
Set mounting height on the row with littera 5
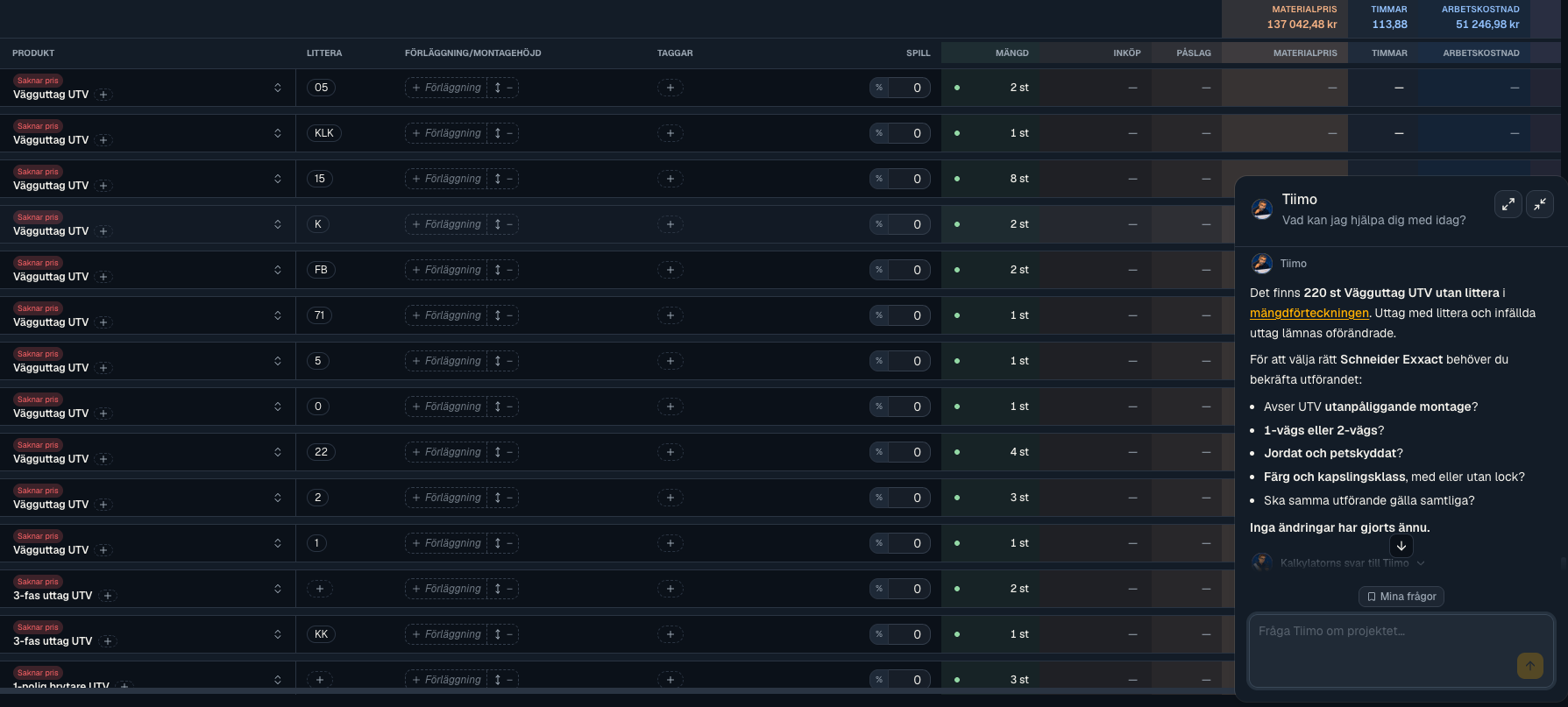click(503, 361)
